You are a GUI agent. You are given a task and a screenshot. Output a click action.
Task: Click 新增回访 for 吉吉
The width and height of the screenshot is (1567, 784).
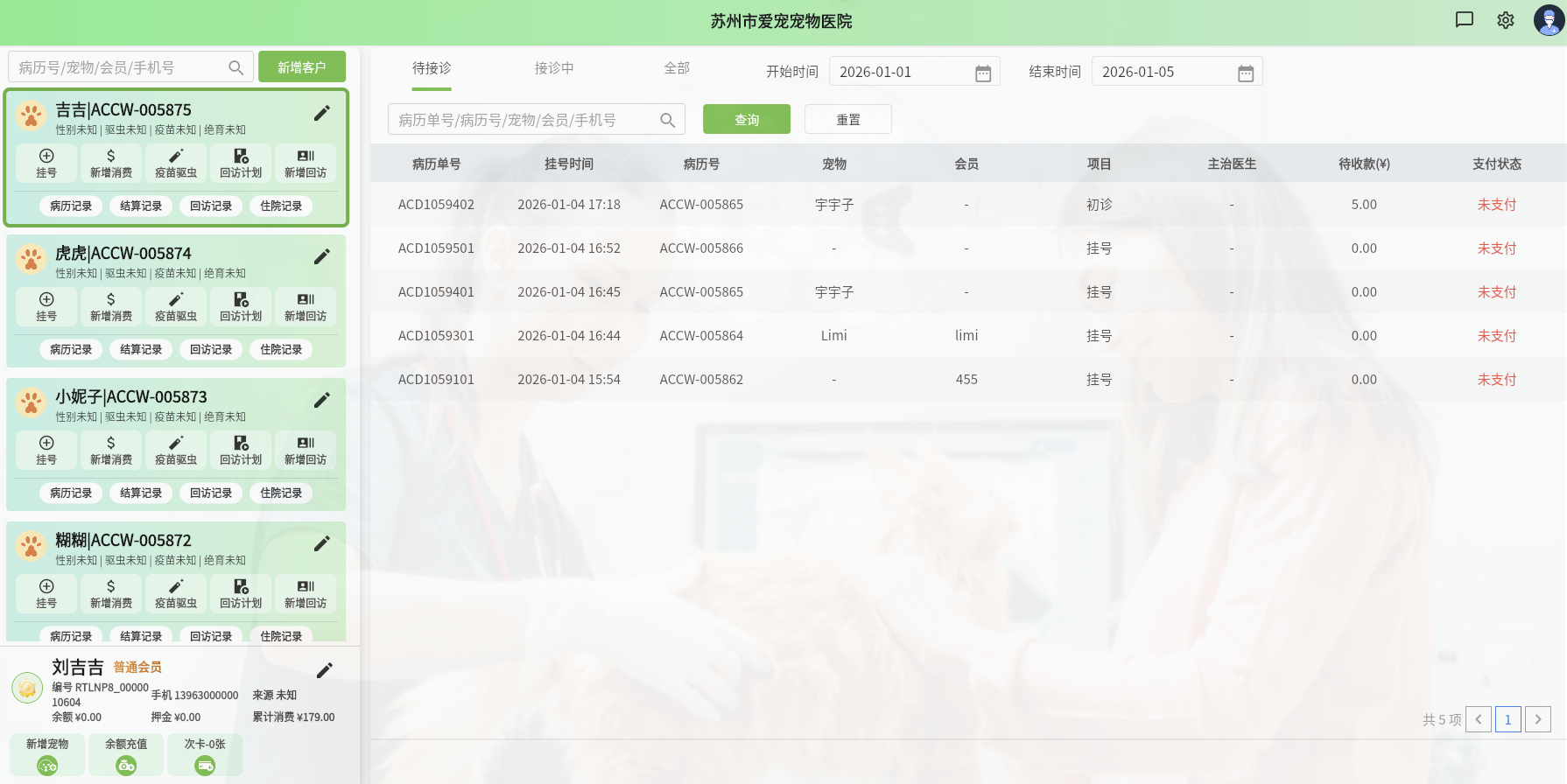point(306,164)
